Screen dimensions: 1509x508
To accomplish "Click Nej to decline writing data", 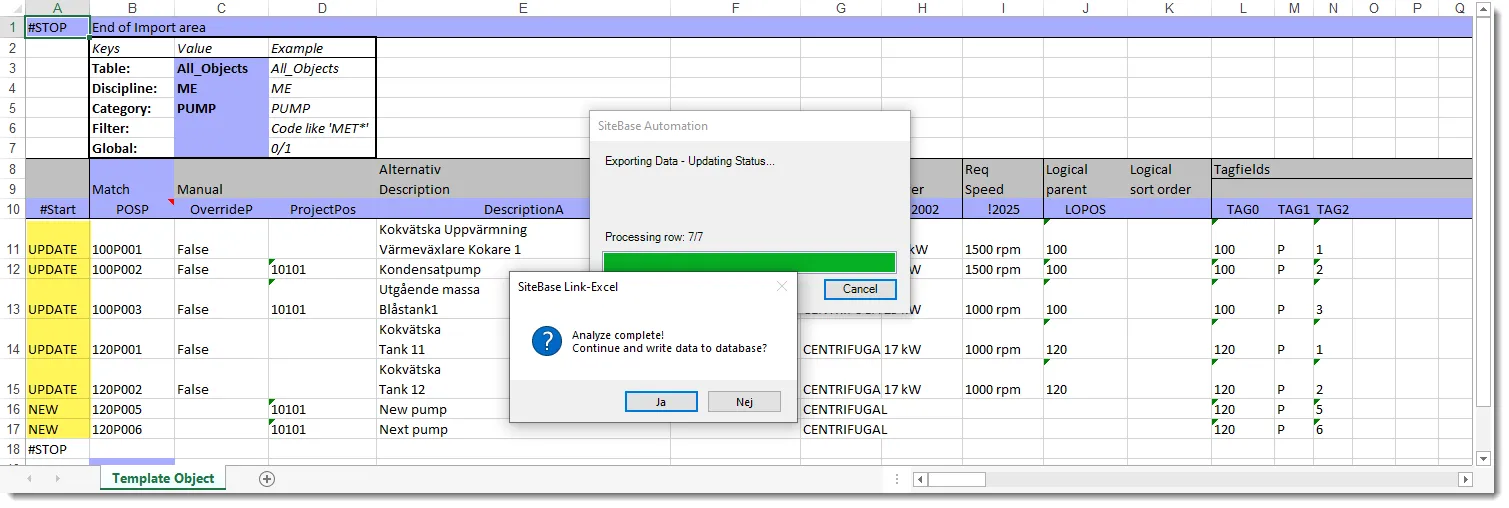I will pyautogui.click(x=744, y=401).
